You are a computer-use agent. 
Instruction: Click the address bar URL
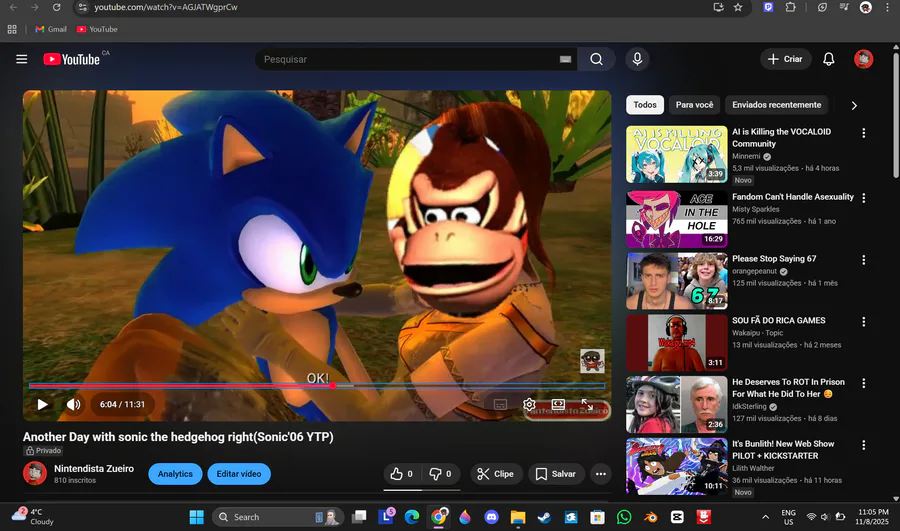point(166,7)
